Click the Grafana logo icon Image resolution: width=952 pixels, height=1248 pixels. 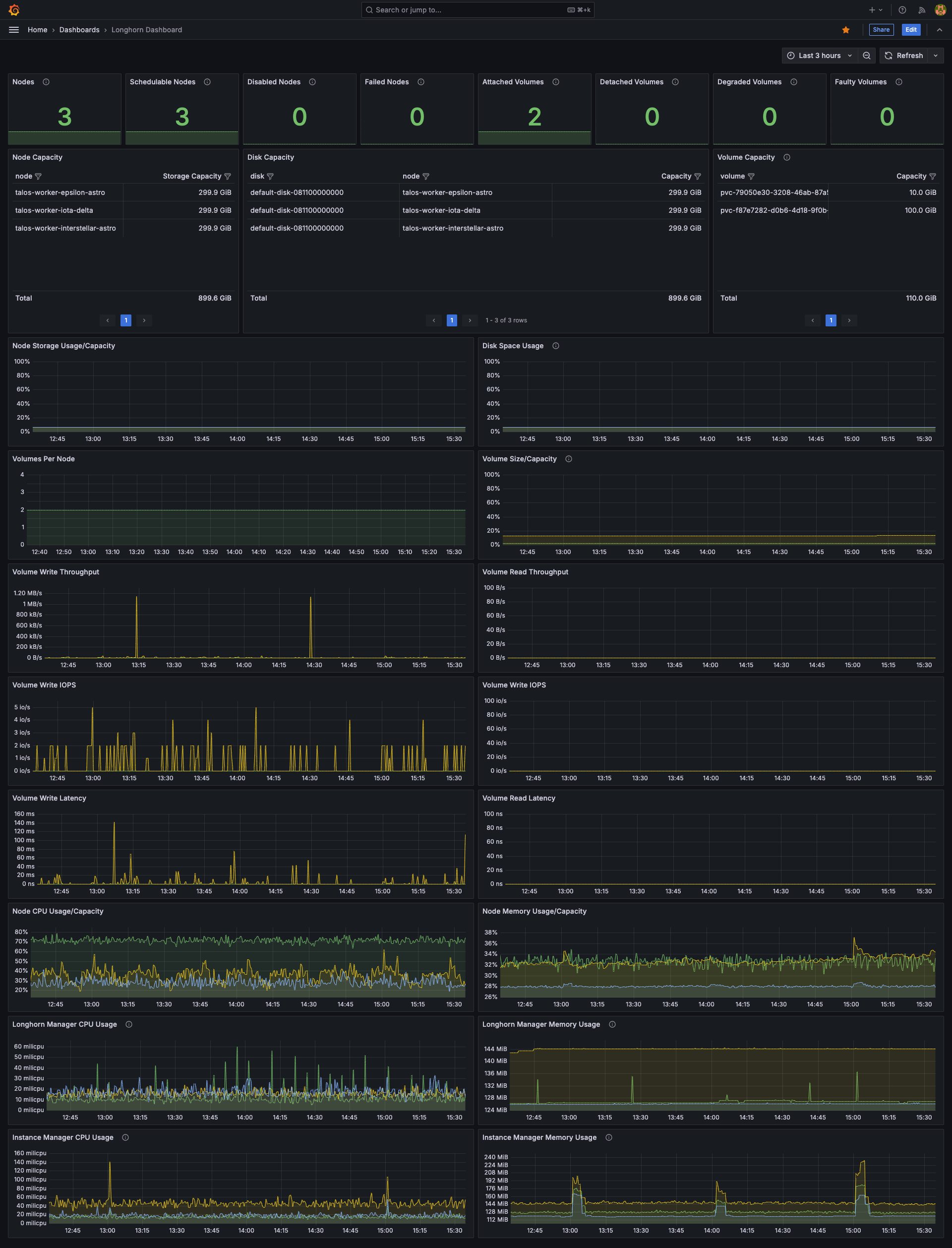(14, 9)
